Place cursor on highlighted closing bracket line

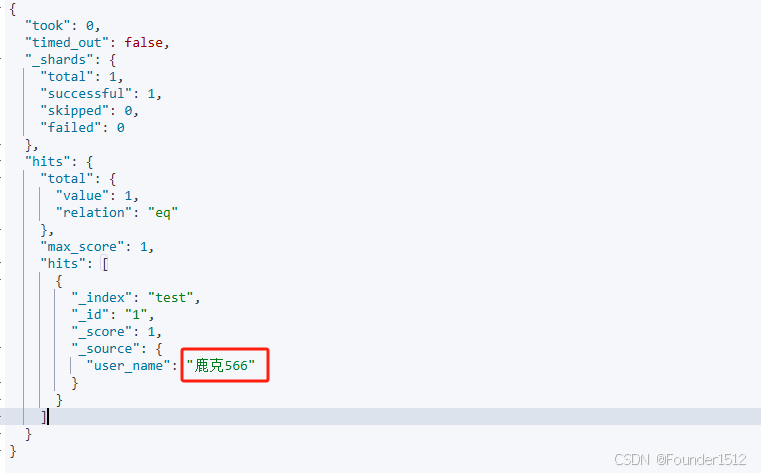click(x=380, y=416)
